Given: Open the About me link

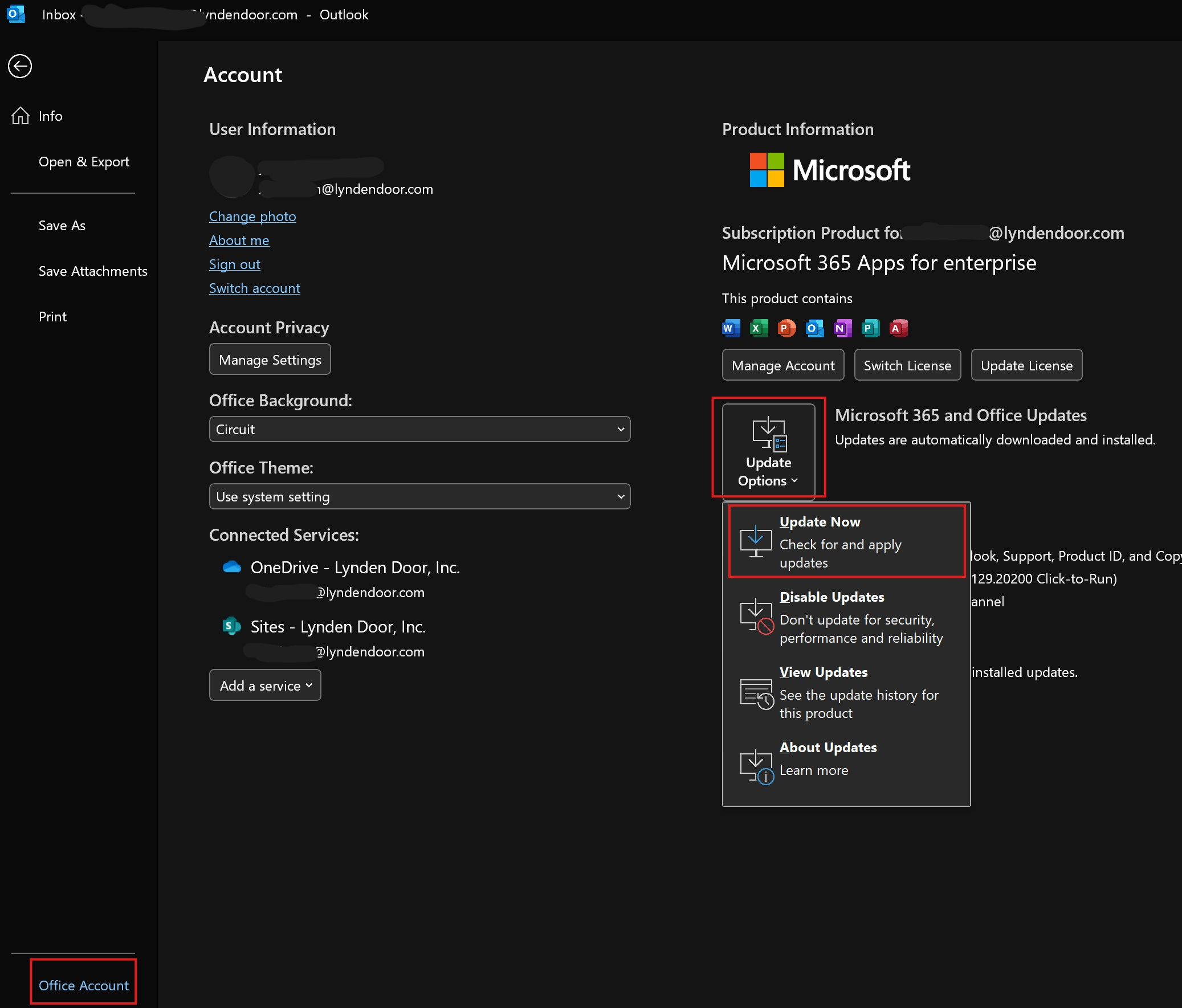Looking at the screenshot, I should point(238,240).
